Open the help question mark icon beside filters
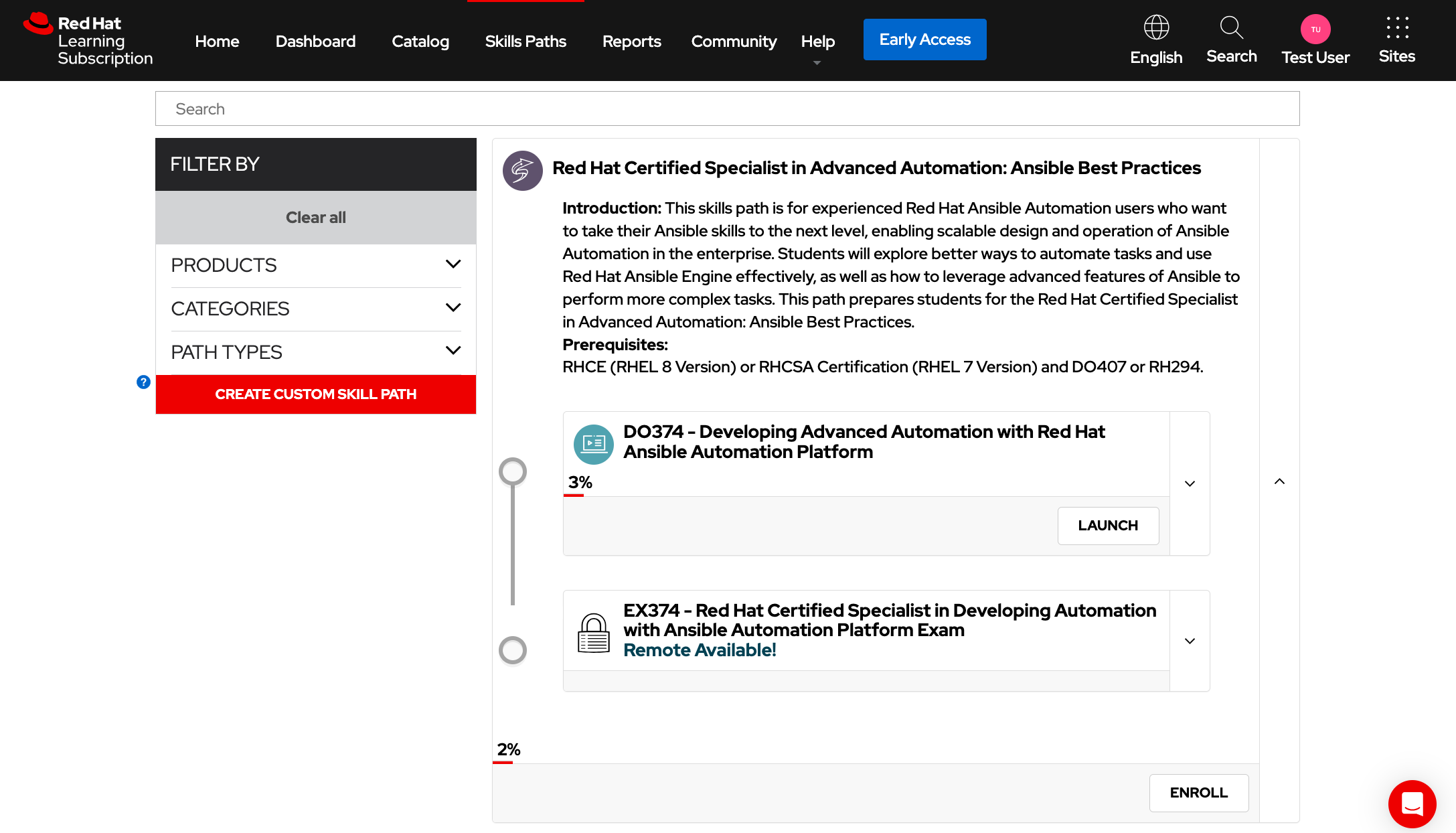1456x833 pixels. click(143, 382)
